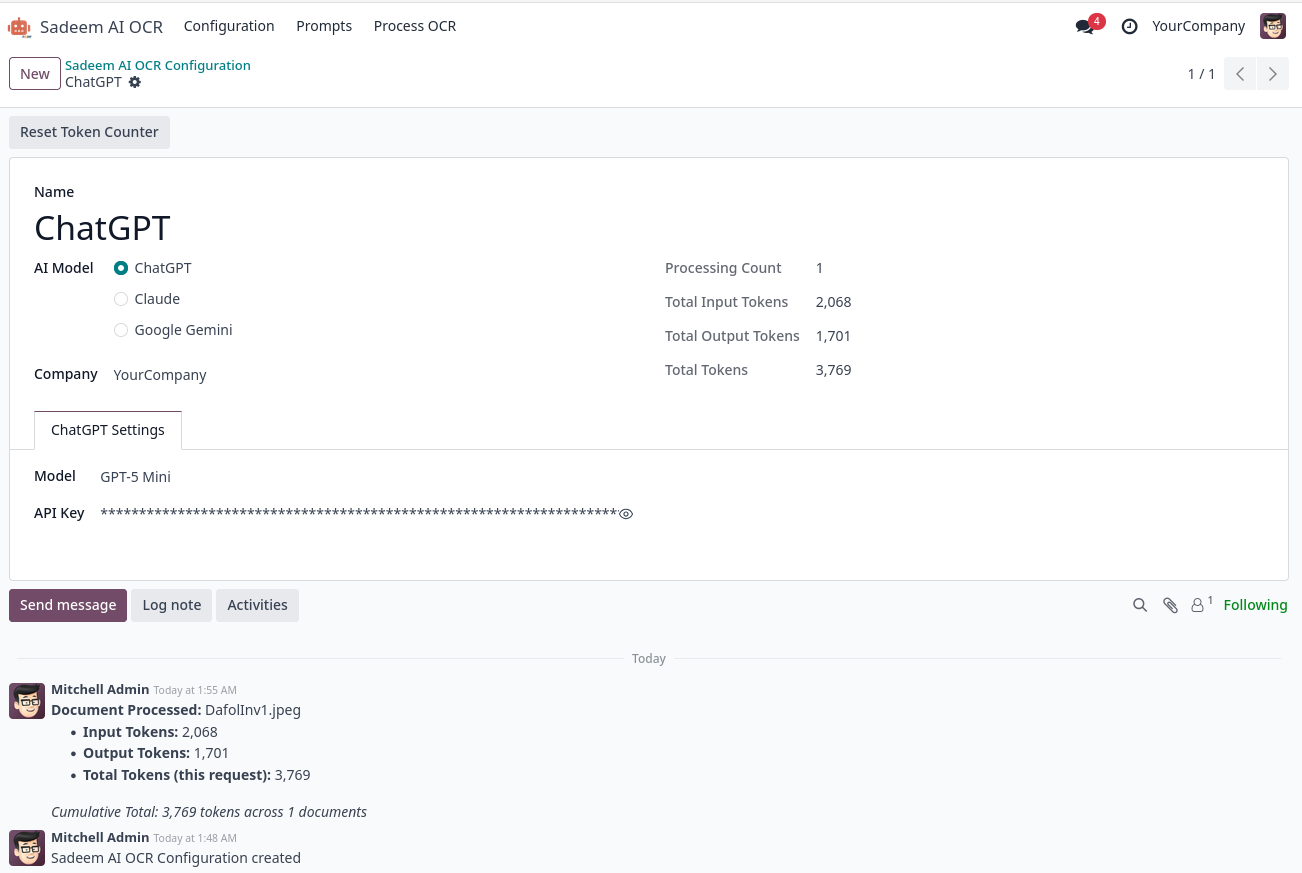Image resolution: width=1302 pixels, height=873 pixels.
Task: Click the Send message button
Action: tap(68, 605)
